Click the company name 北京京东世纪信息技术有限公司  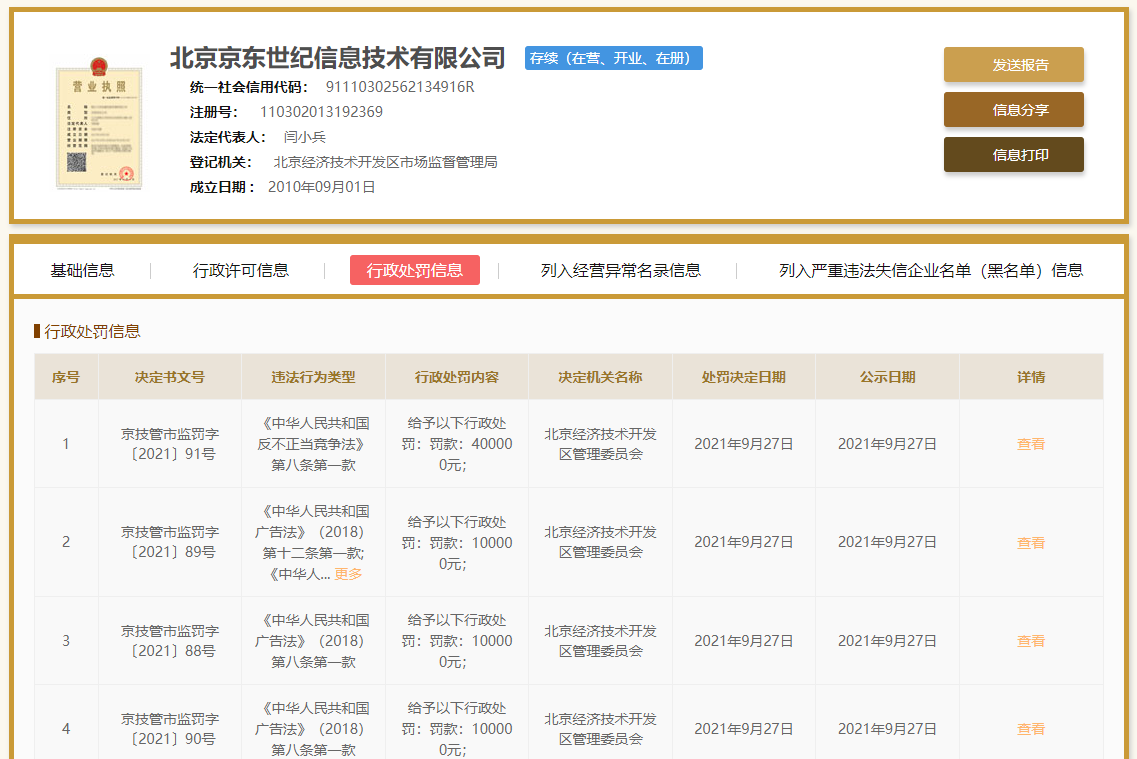(337, 57)
